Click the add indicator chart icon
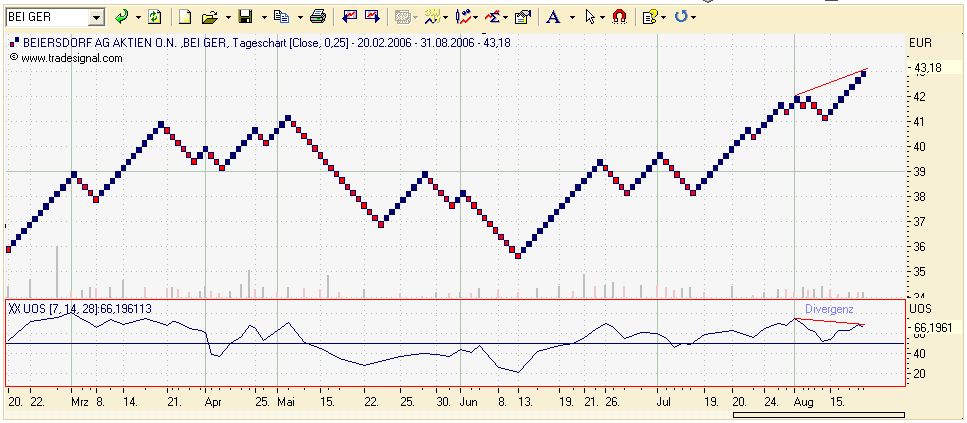967x423 pixels. point(463,17)
